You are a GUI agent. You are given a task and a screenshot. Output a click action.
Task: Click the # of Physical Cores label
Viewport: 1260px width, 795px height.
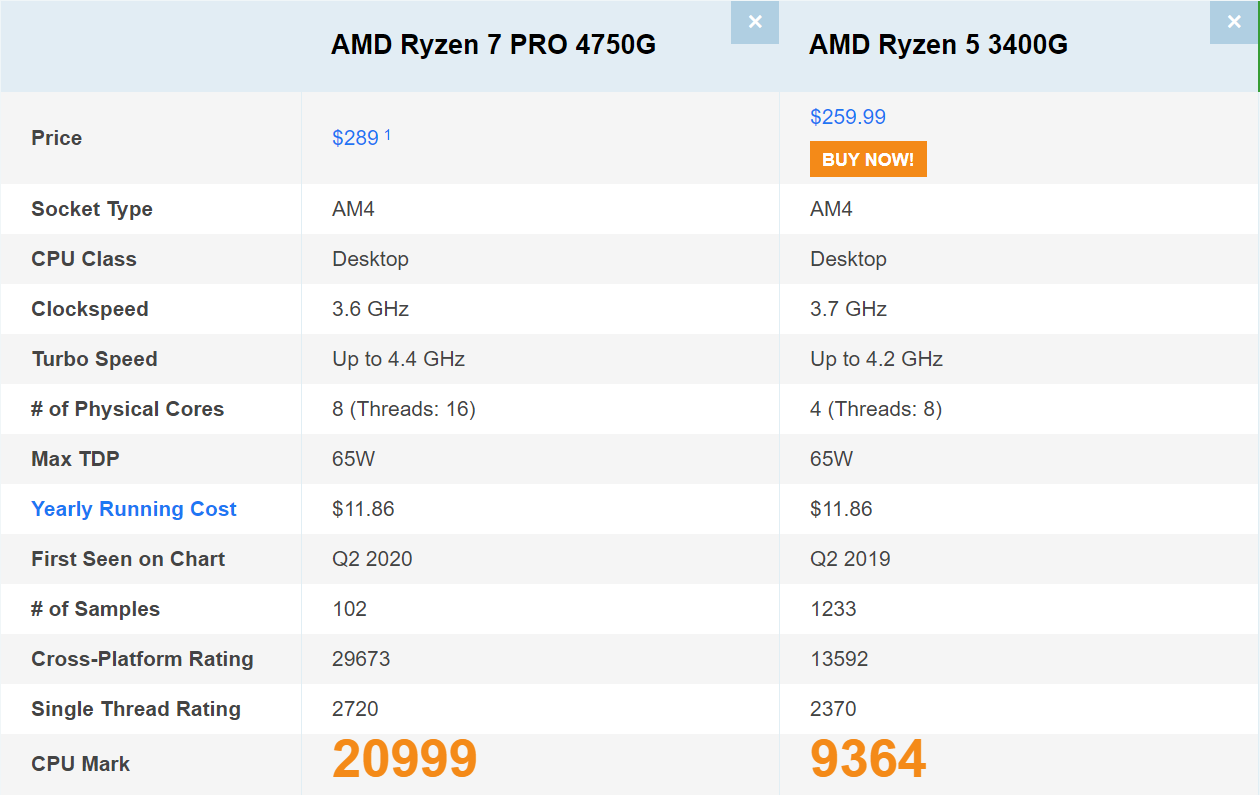pyautogui.click(x=128, y=409)
